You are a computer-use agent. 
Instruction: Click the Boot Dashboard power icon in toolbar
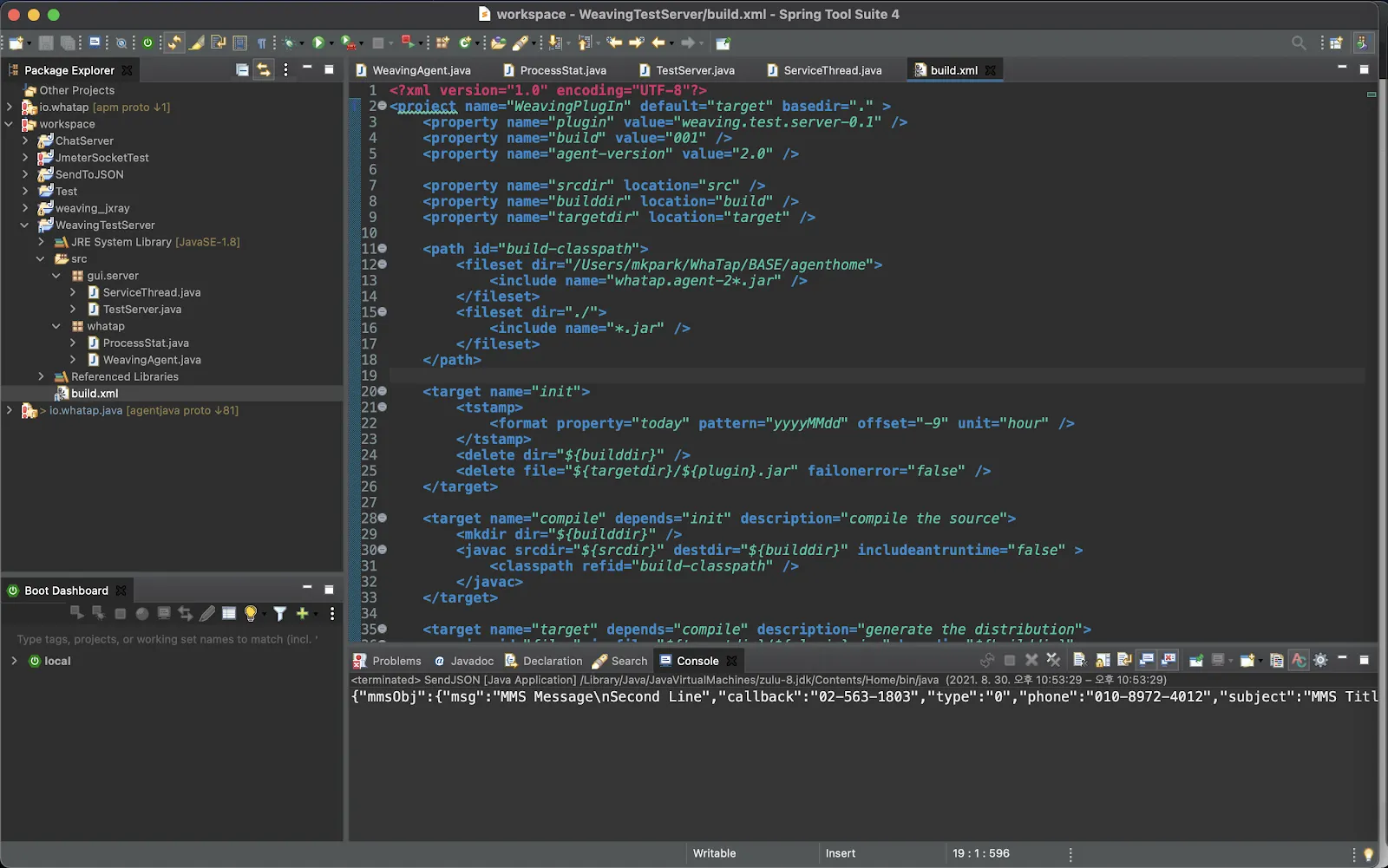pos(147,42)
